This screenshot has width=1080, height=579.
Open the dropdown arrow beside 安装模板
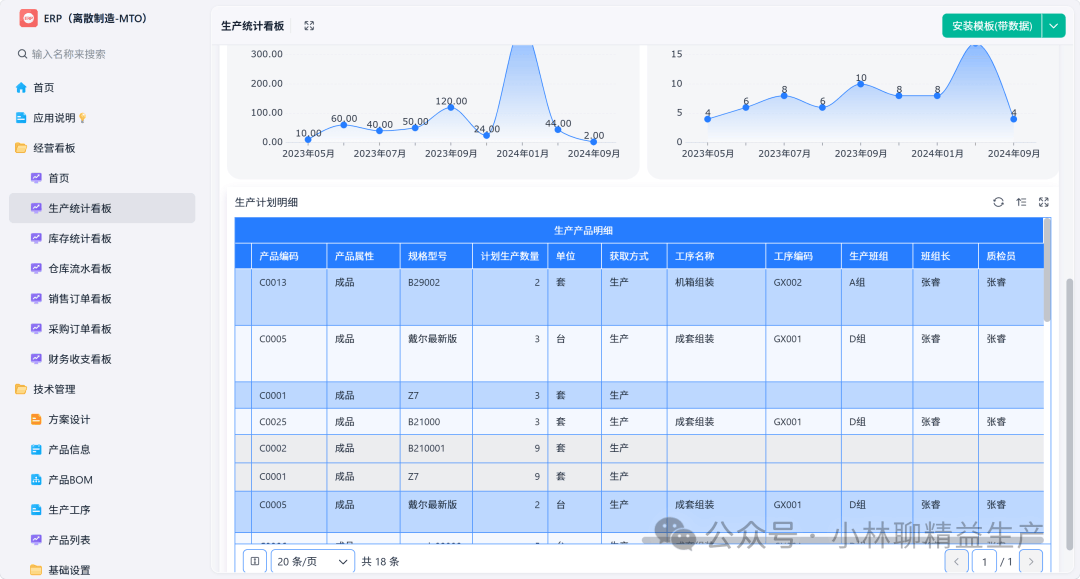coord(1054,26)
